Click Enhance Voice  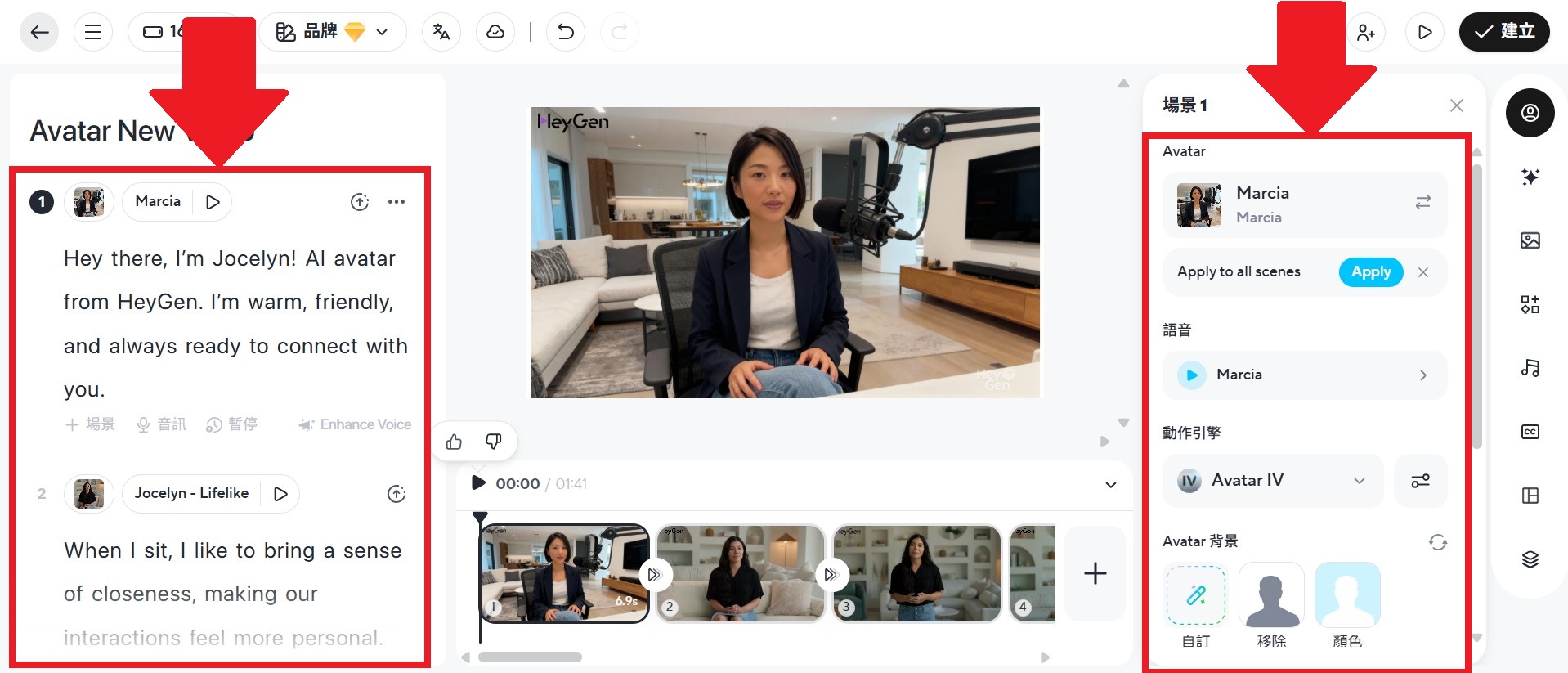[355, 424]
